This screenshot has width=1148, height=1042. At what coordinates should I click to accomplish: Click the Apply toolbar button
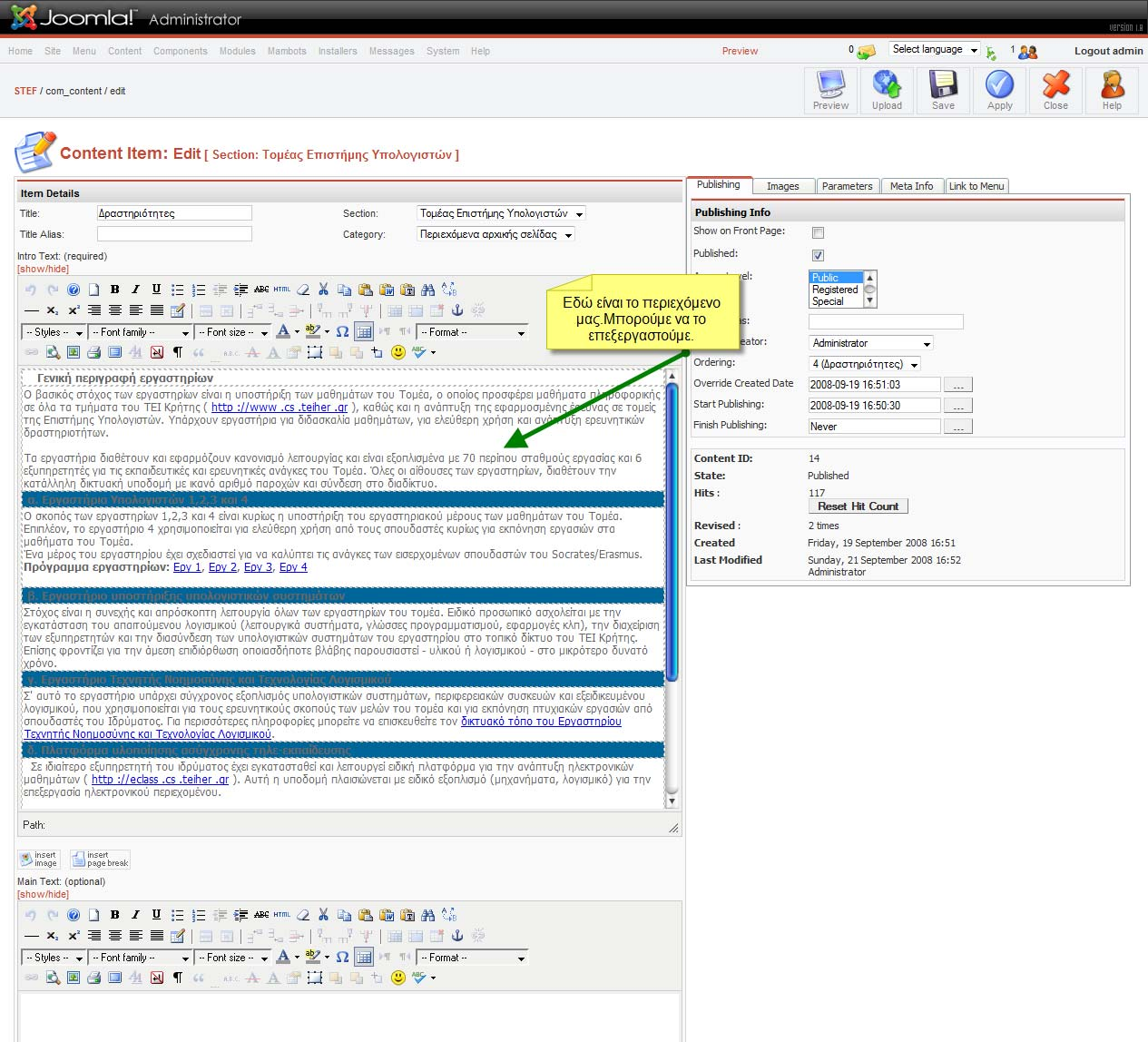[999, 90]
